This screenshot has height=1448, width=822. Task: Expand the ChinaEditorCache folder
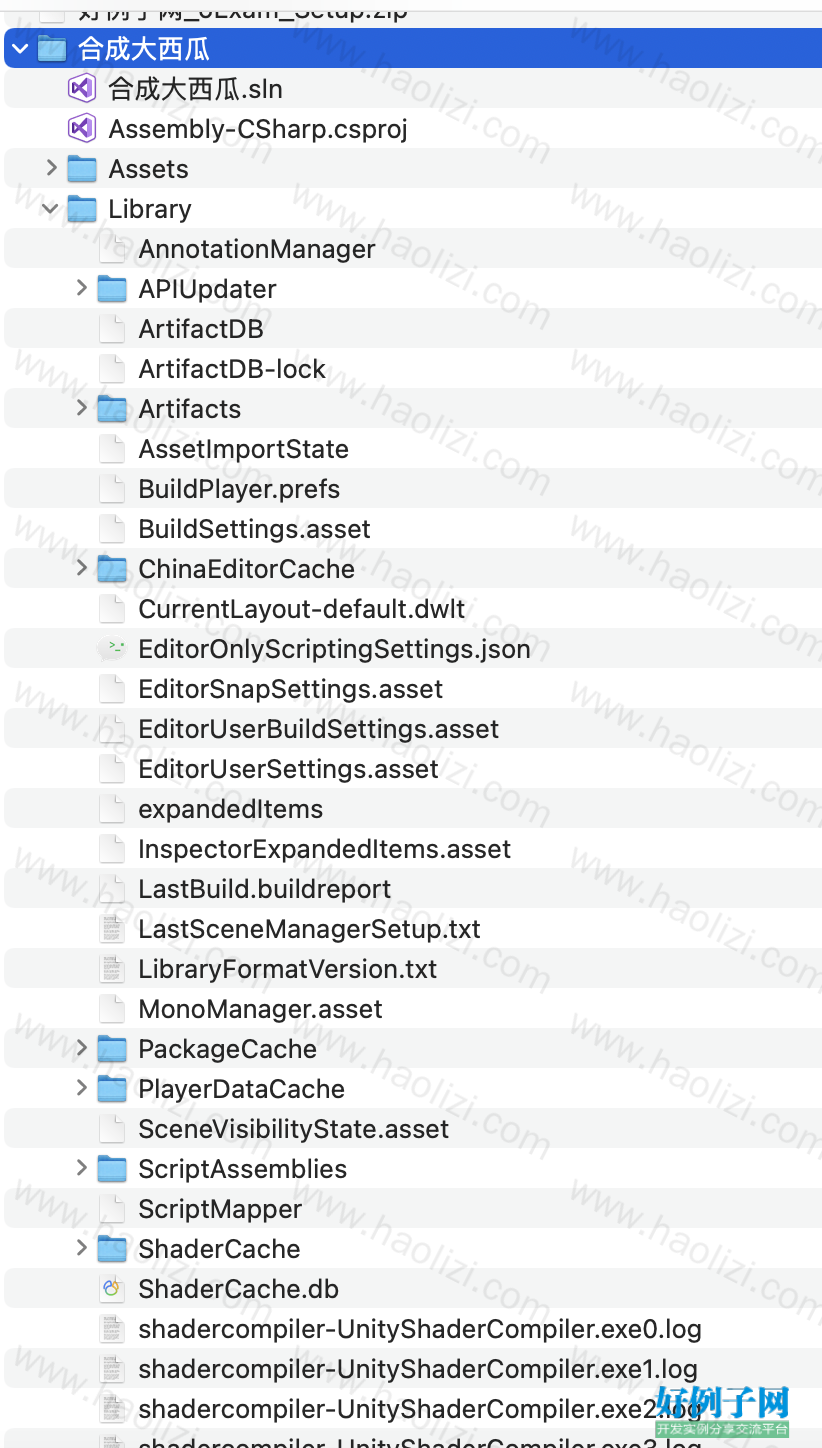pyautogui.click(x=82, y=568)
